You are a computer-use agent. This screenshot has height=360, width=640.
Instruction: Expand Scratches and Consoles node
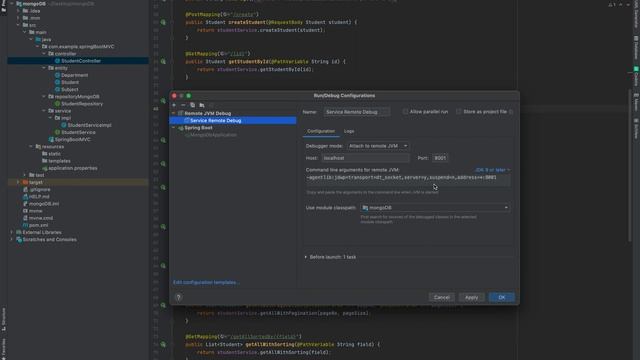click(11, 240)
